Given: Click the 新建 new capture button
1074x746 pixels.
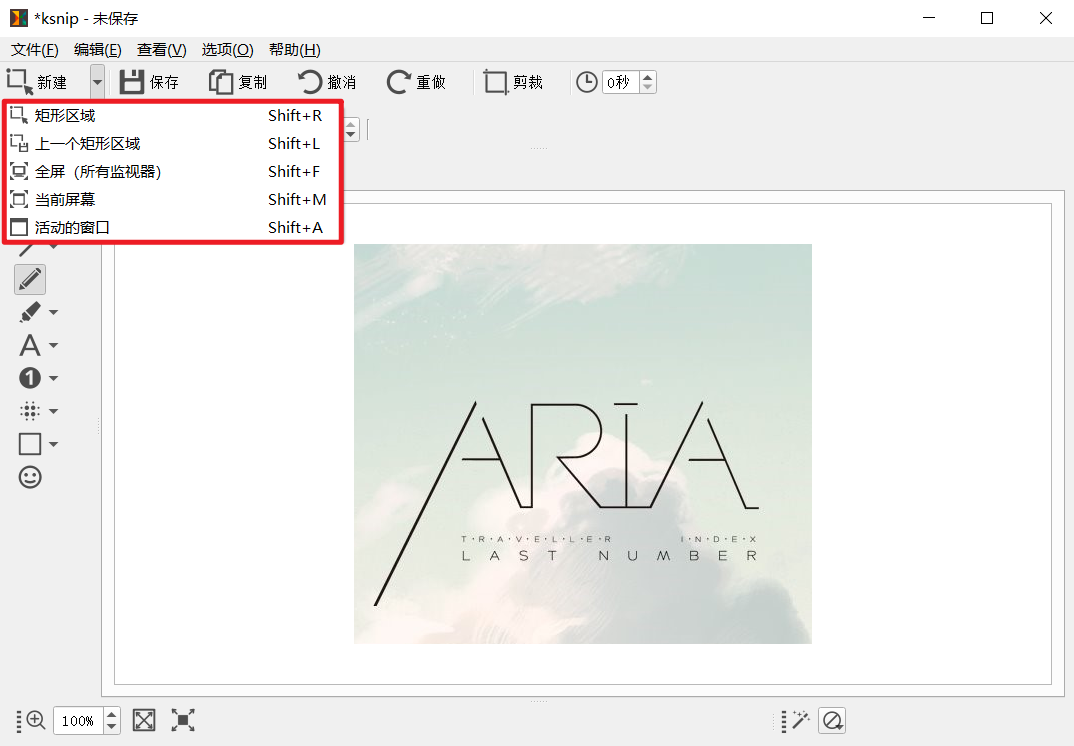Looking at the screenshot, I should coord(38,82).
